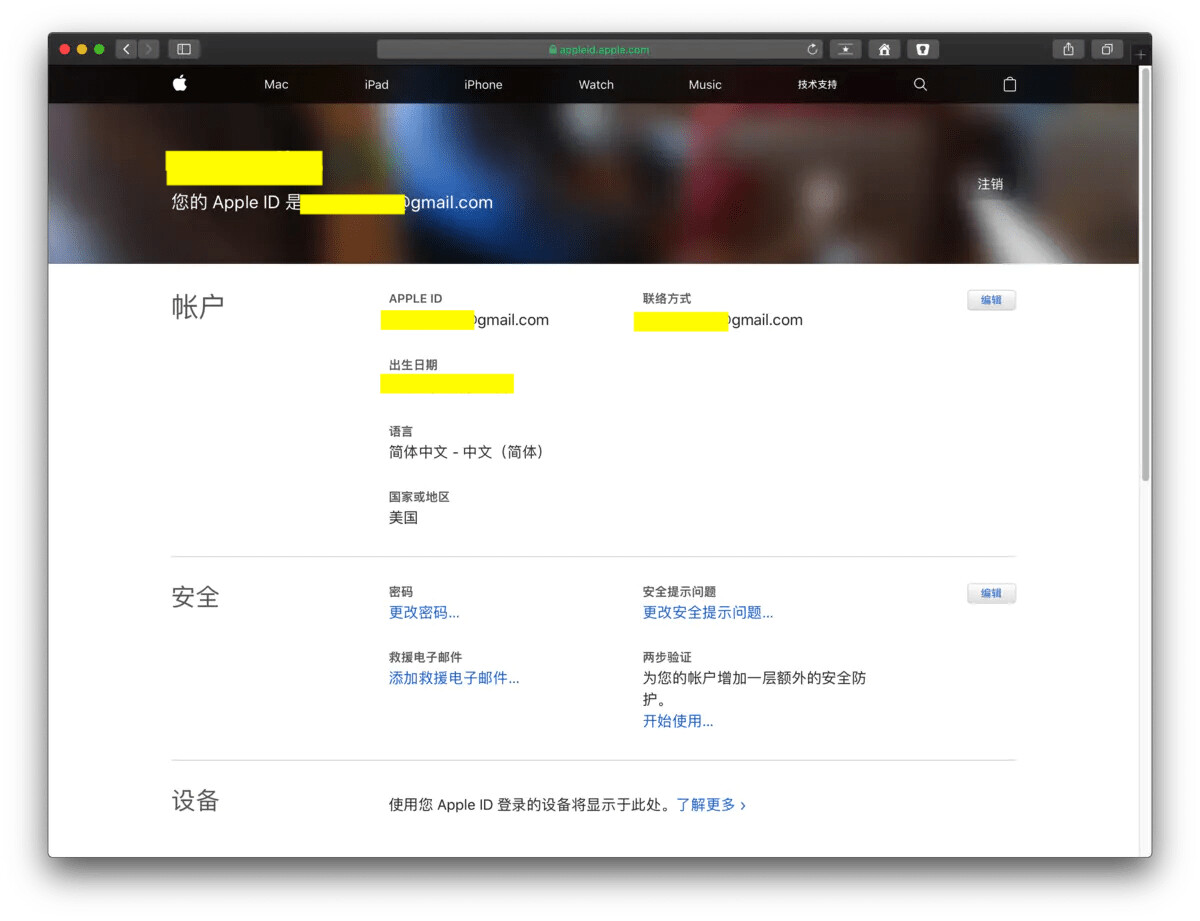Click 编辑 button in 安全 section
This screenshot has height=921, width=1200.
[x=991, y=594]
